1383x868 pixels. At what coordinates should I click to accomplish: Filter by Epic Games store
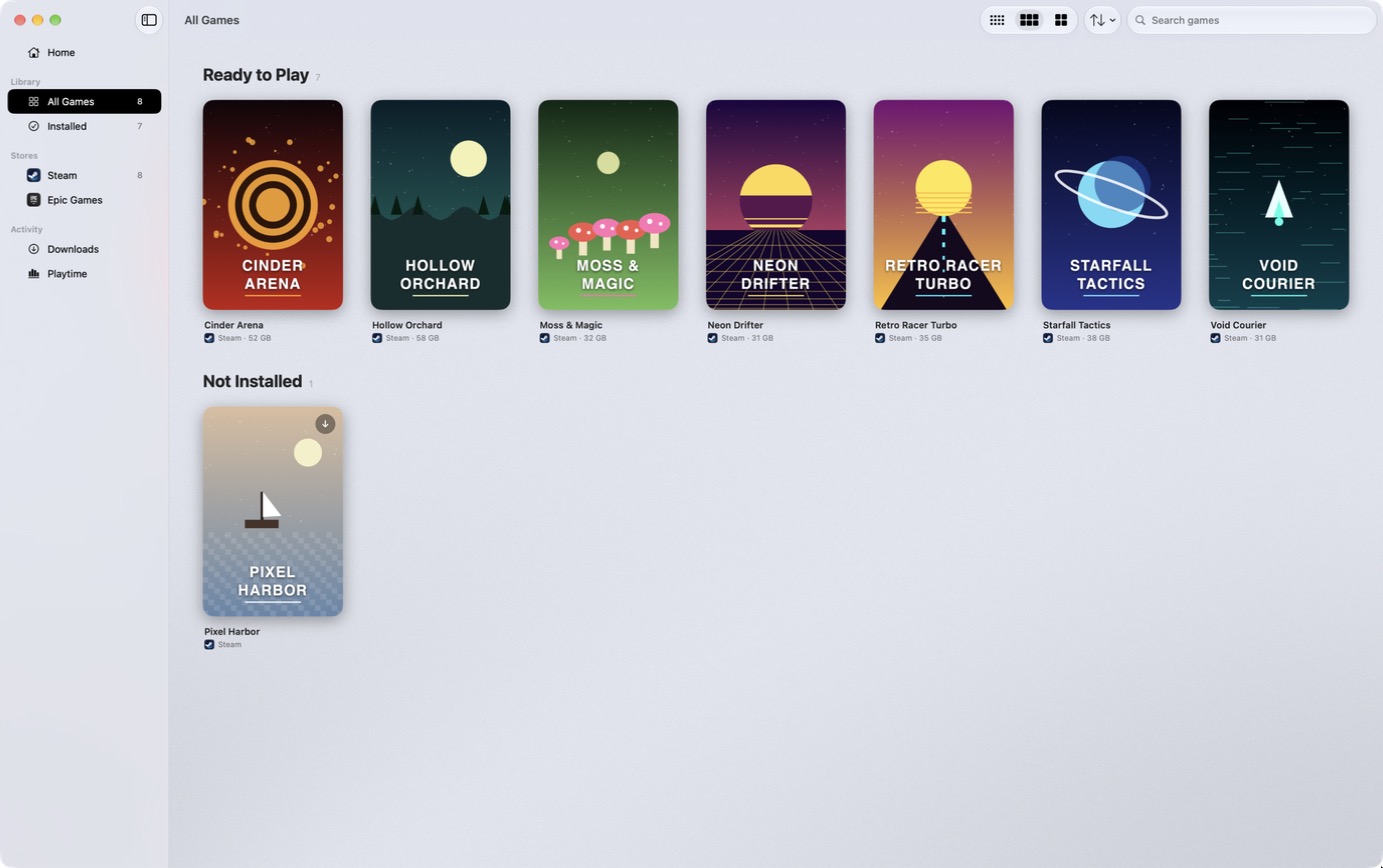pos(84,200)
